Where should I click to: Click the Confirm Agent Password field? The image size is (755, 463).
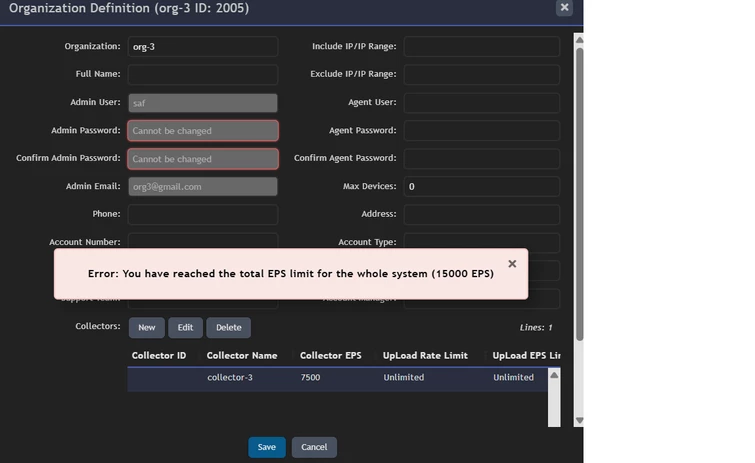point(482,158)
